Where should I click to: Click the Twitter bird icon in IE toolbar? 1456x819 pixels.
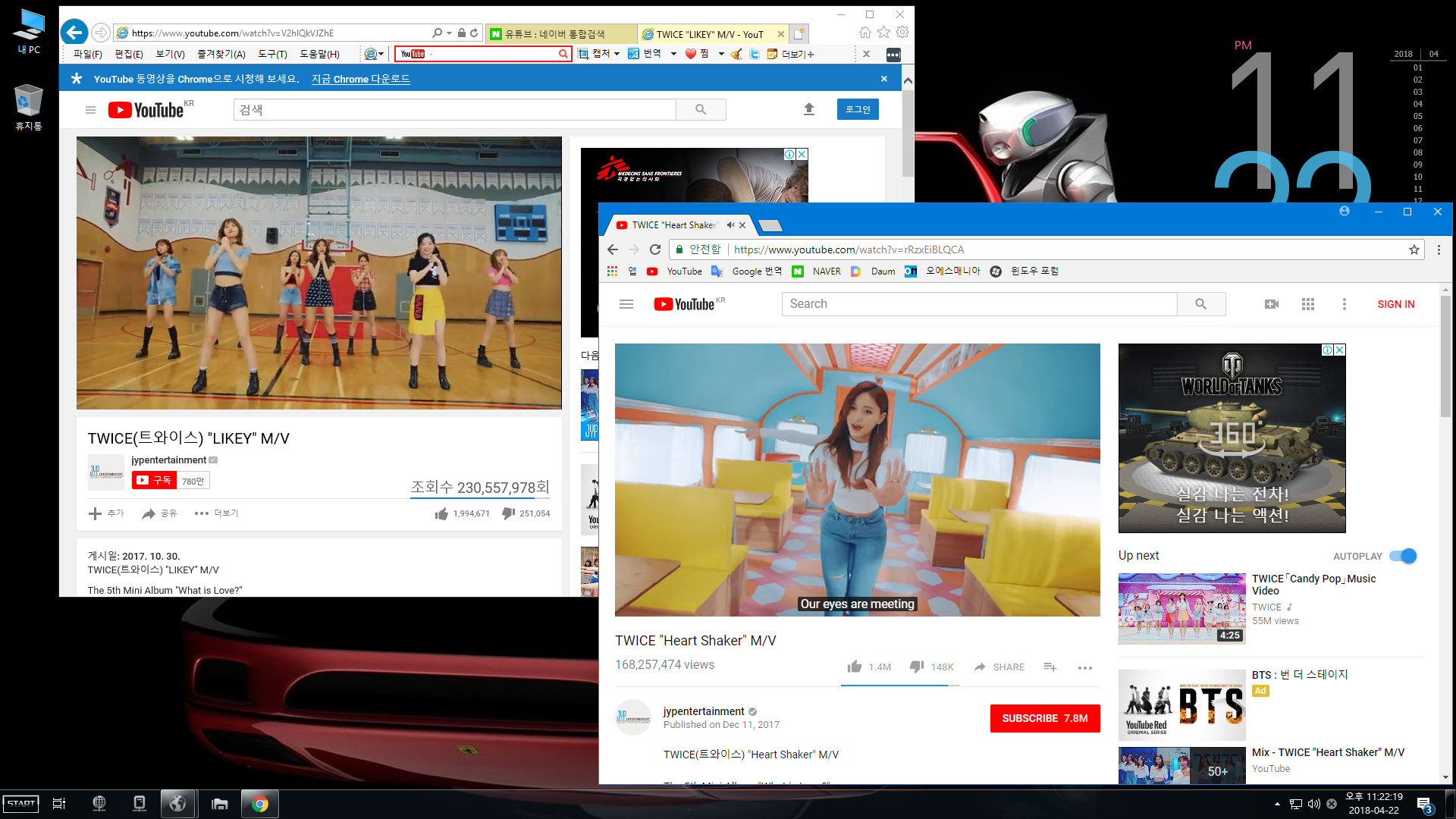[x=755, y=54]
